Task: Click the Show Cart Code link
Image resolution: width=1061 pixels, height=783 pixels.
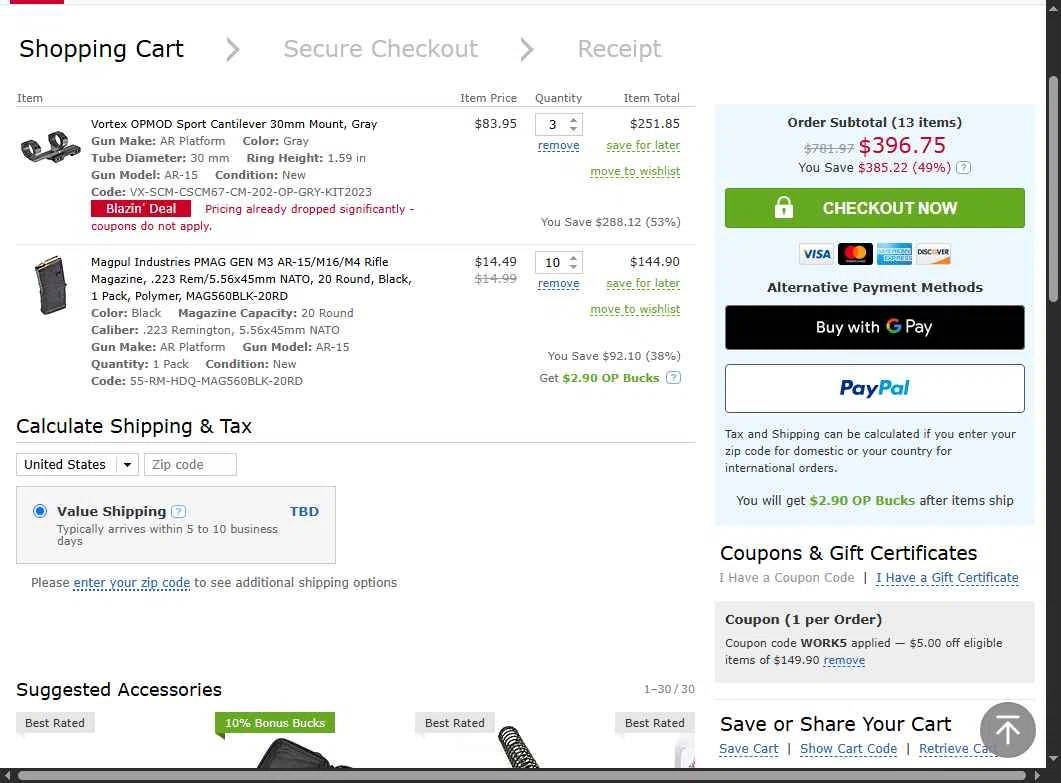Action: point(848,749)
